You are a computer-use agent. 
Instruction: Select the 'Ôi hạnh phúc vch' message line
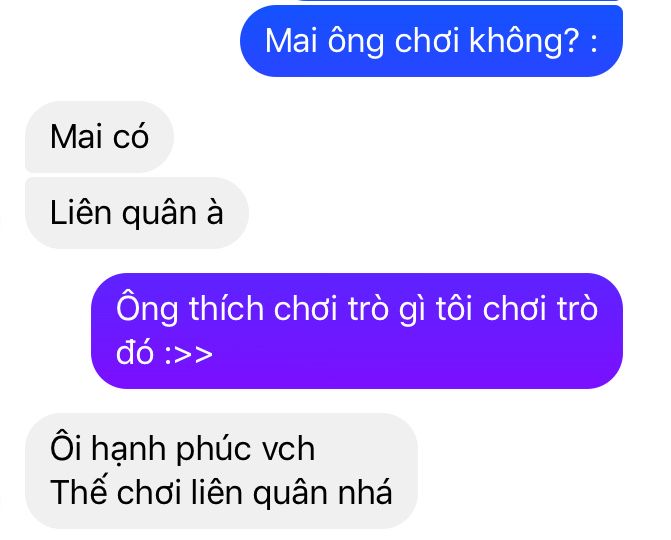182,449
